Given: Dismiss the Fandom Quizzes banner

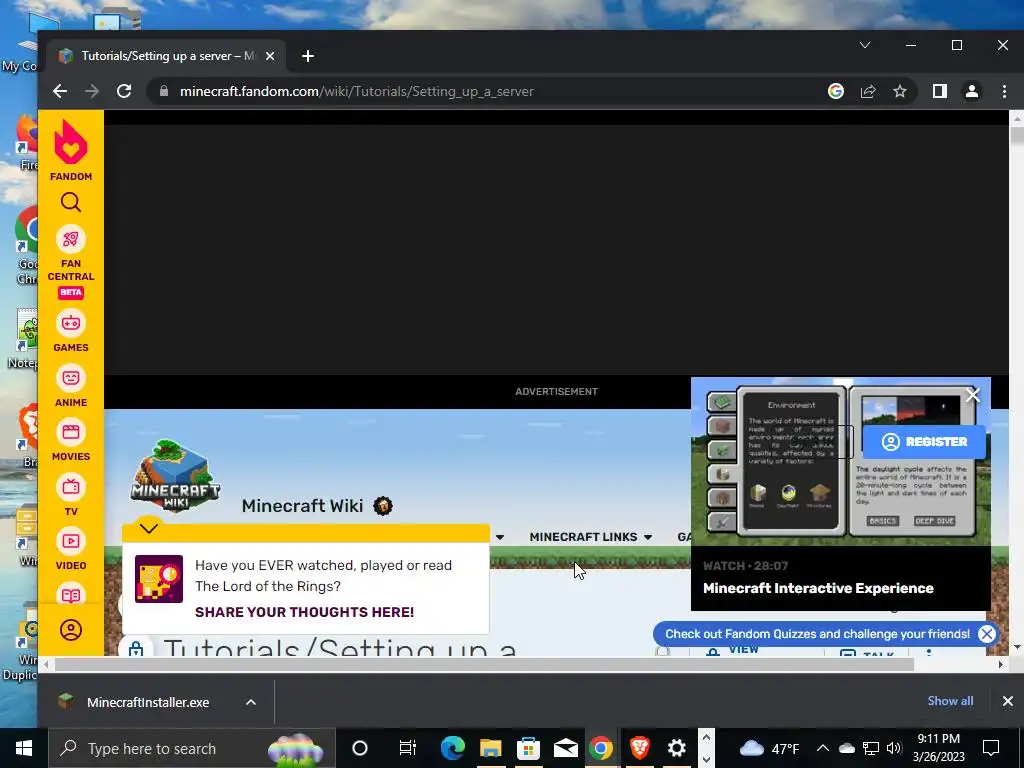Looking at the screenshot, I should click(987, 633).
